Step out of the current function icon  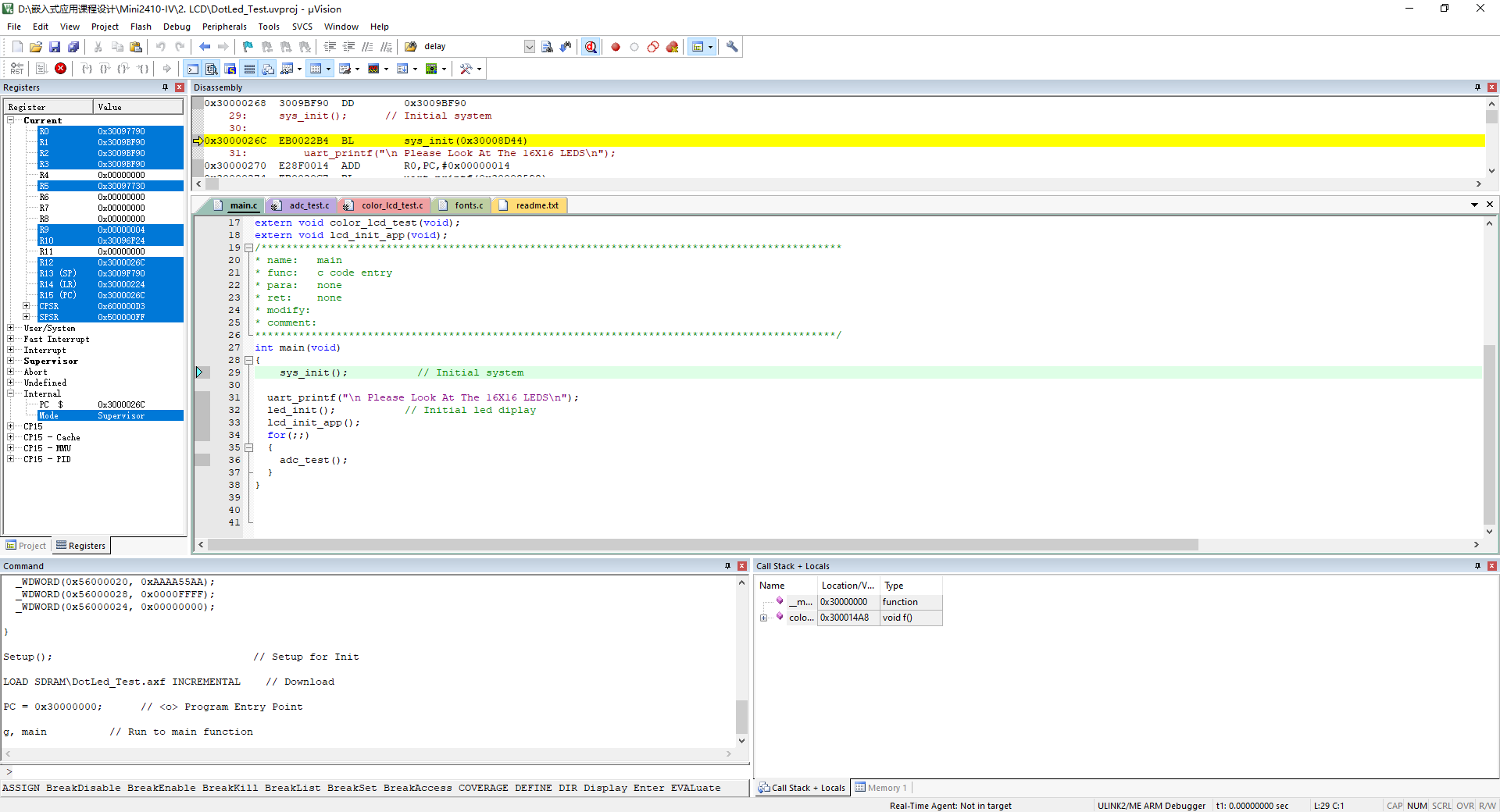123,69
